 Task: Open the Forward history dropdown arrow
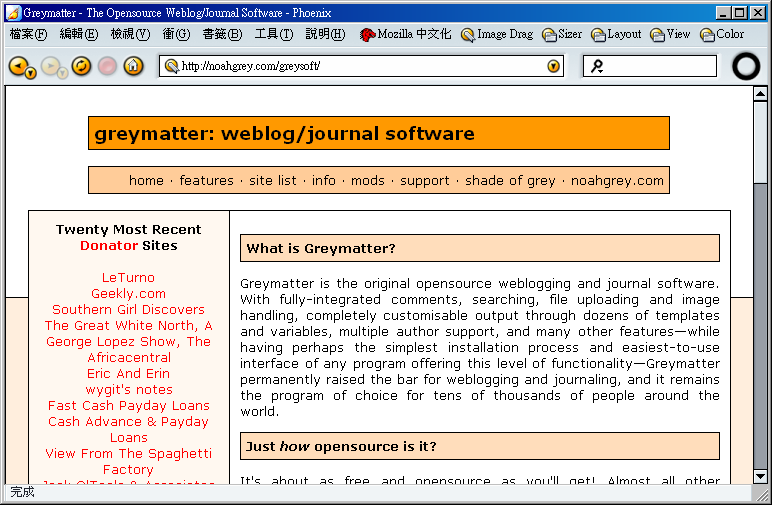click(62, 74)
